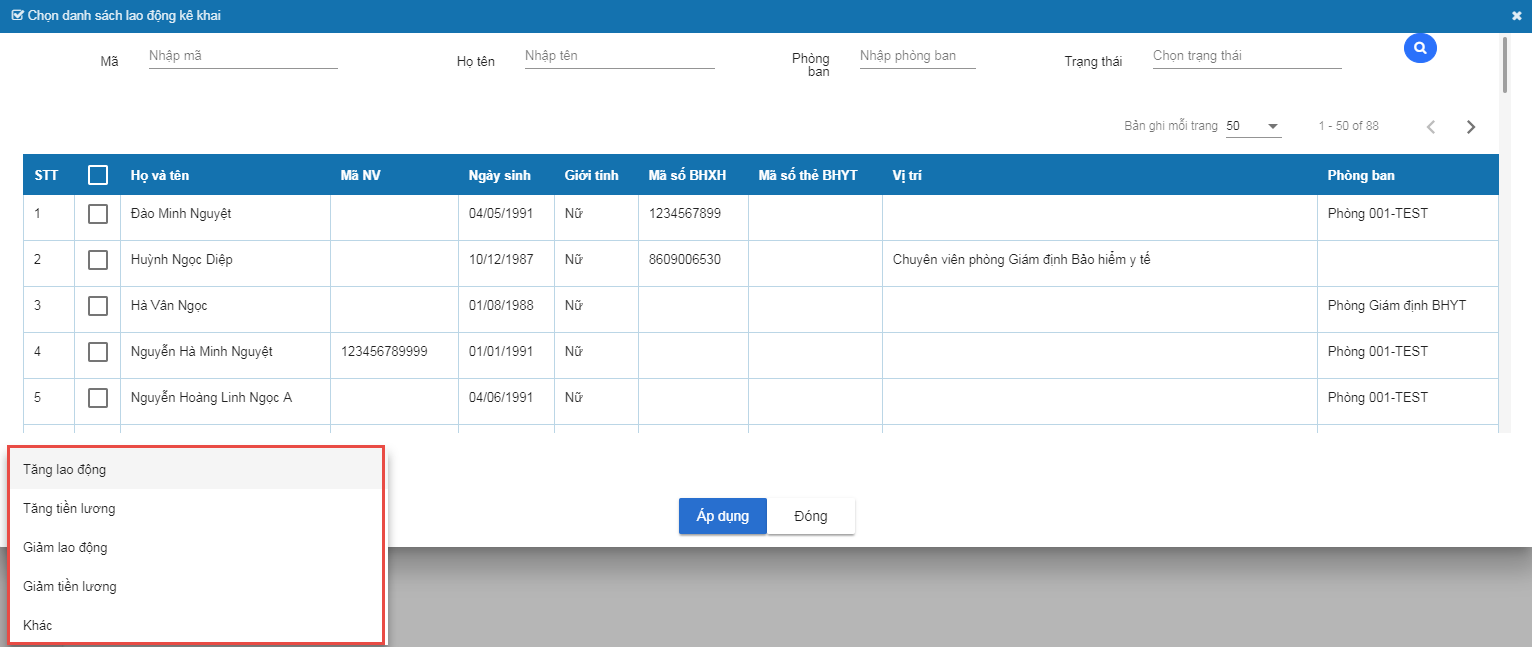1532x647 pixels.
Task: Tick the checkbox for Nguyễn Hà Minh Nguyệt
Action: (x=98, y=352)
